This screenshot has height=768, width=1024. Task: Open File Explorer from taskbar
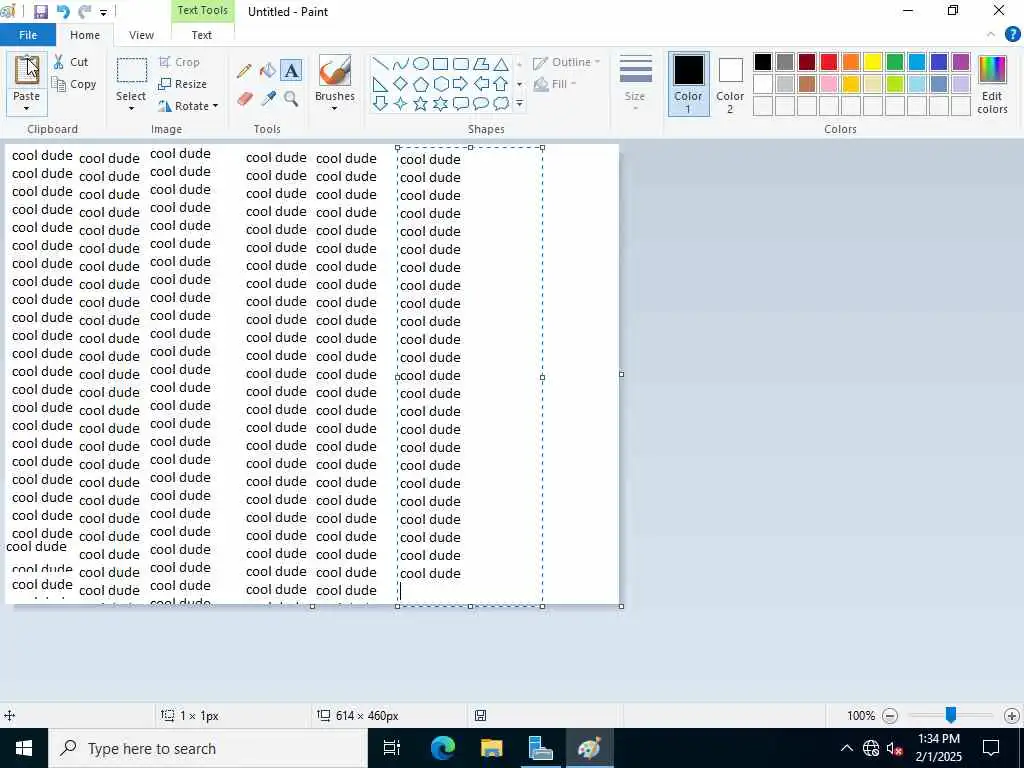491,748
